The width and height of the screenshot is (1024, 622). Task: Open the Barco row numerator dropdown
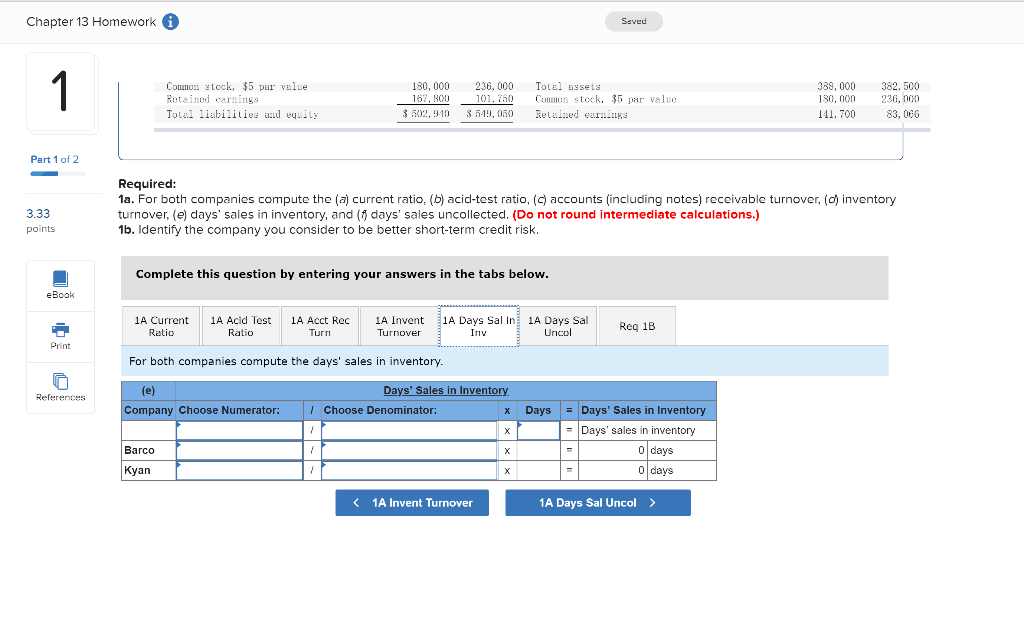(239, 450)
